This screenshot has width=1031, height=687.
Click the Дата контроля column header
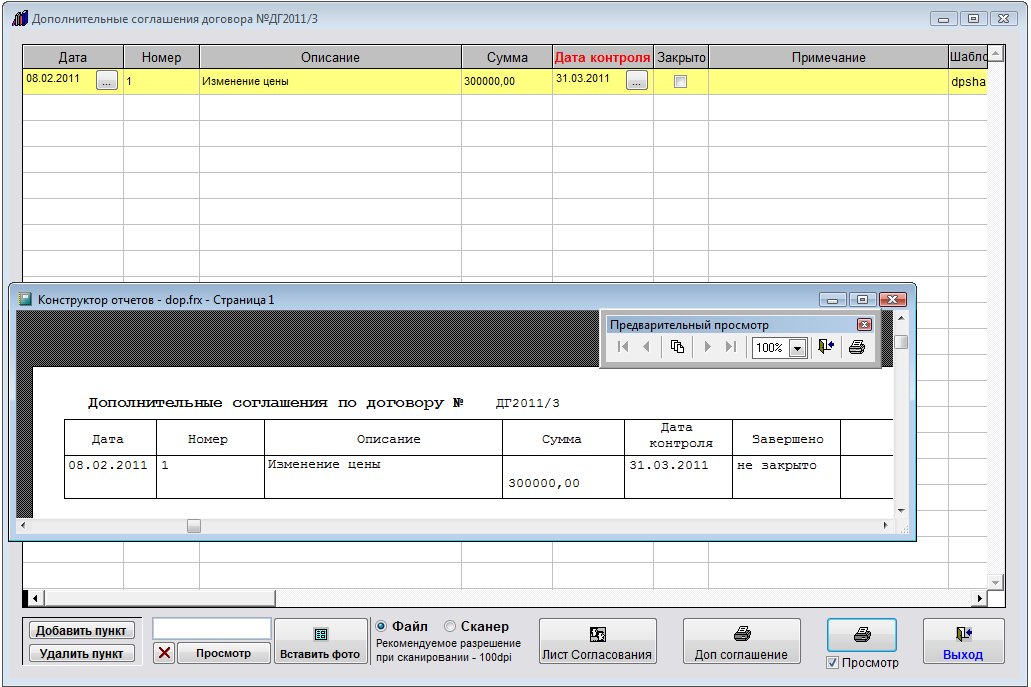pyautogui.click(x=602, y=57)
